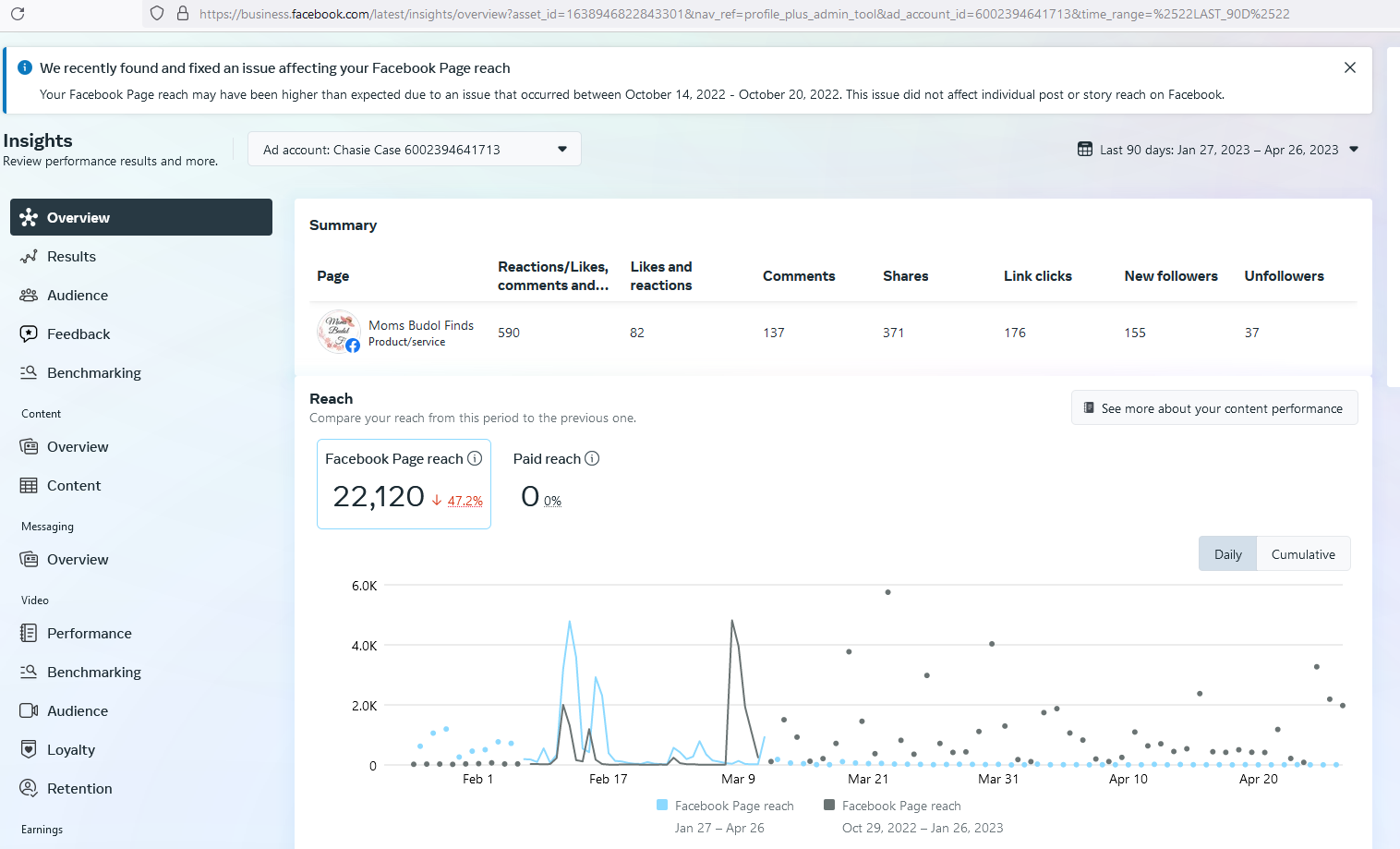
Task: Click the Results chart icon in sidebar
Action: [x=29, y=256]
